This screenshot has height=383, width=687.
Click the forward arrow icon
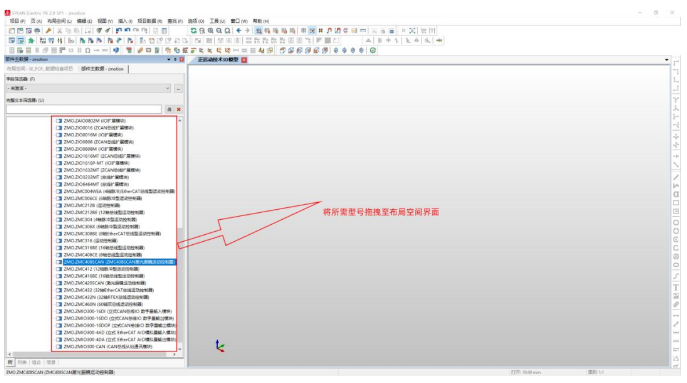(x=248, y=31)
